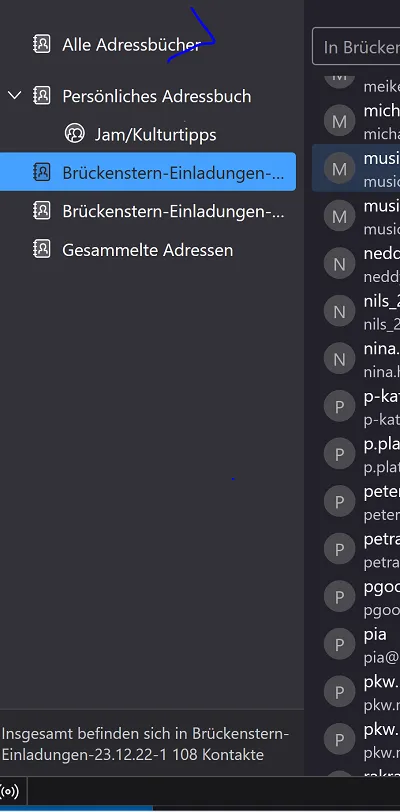Click the N avatar beside nedd contact
The image size is (400, 812).
[x=339, y=264]
